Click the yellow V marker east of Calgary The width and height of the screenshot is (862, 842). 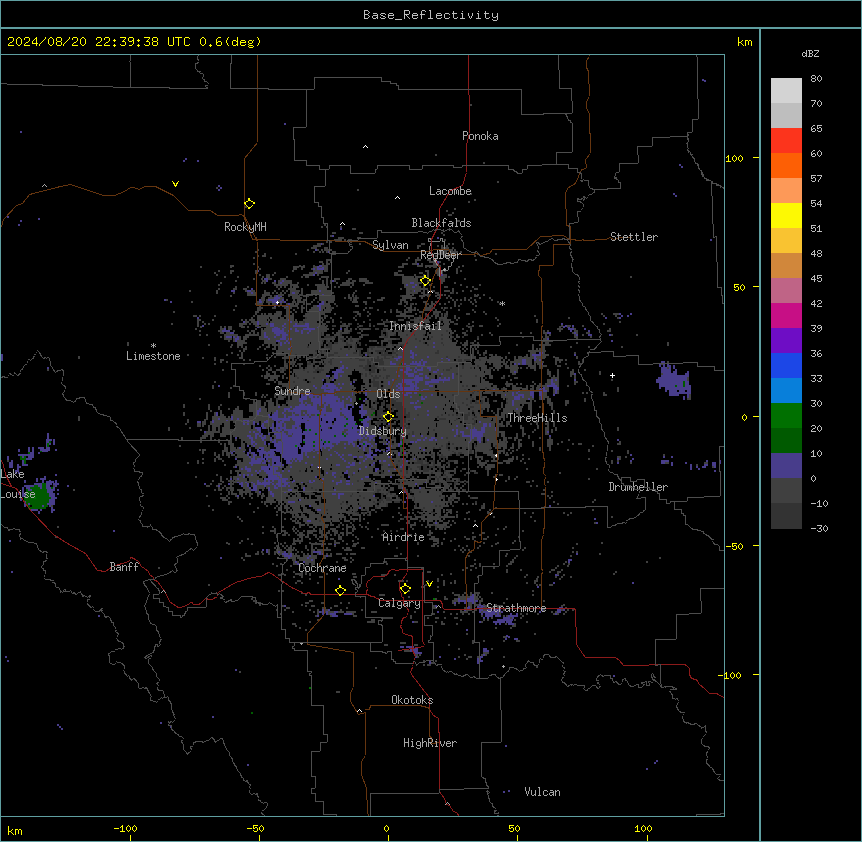(x=429, y=584)
